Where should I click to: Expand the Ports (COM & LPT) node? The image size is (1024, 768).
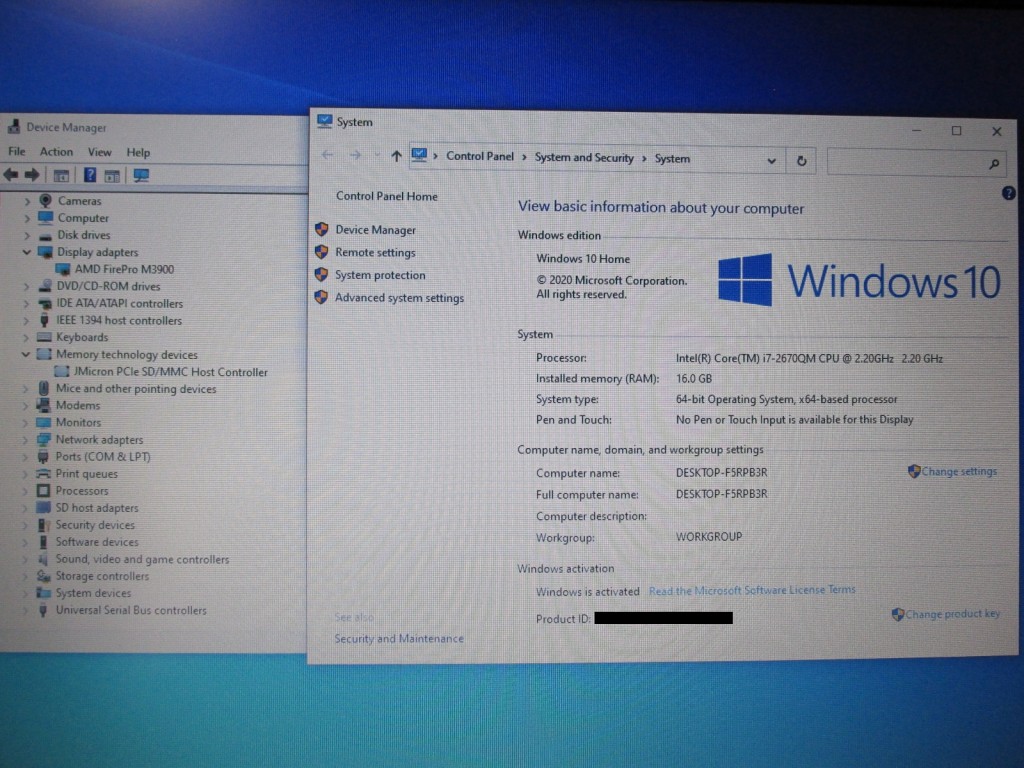coord(26,457)
